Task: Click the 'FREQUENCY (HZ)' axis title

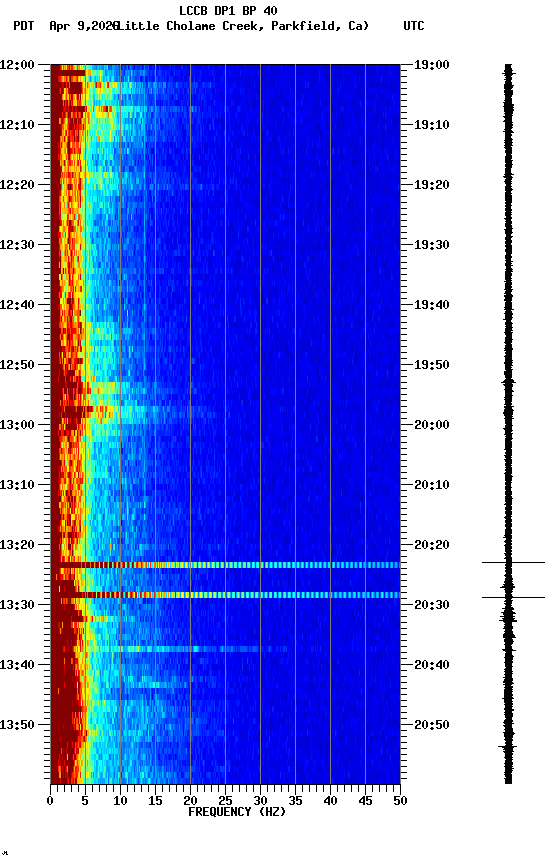Action: tap(237, 812)
